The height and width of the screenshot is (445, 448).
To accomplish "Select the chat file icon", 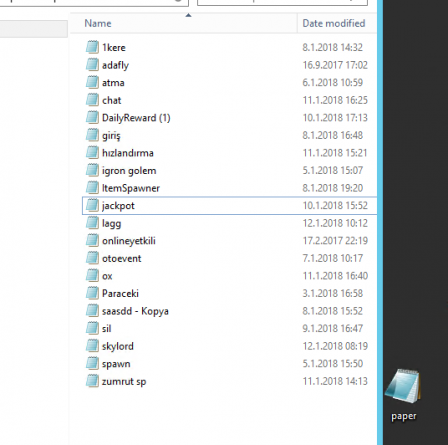I will tap(92, 100).
